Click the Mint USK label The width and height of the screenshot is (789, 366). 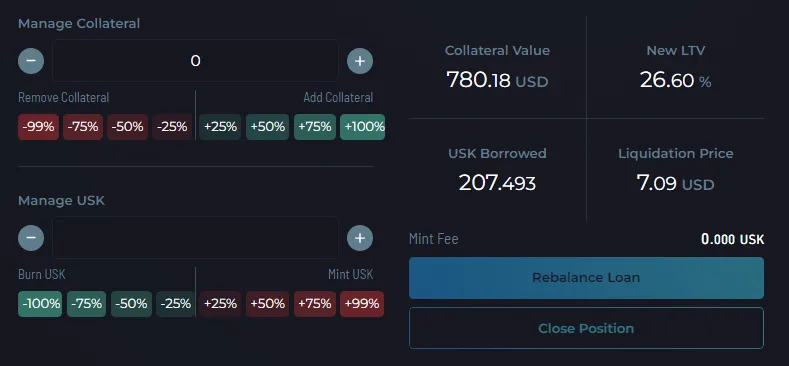click(351, 274)
